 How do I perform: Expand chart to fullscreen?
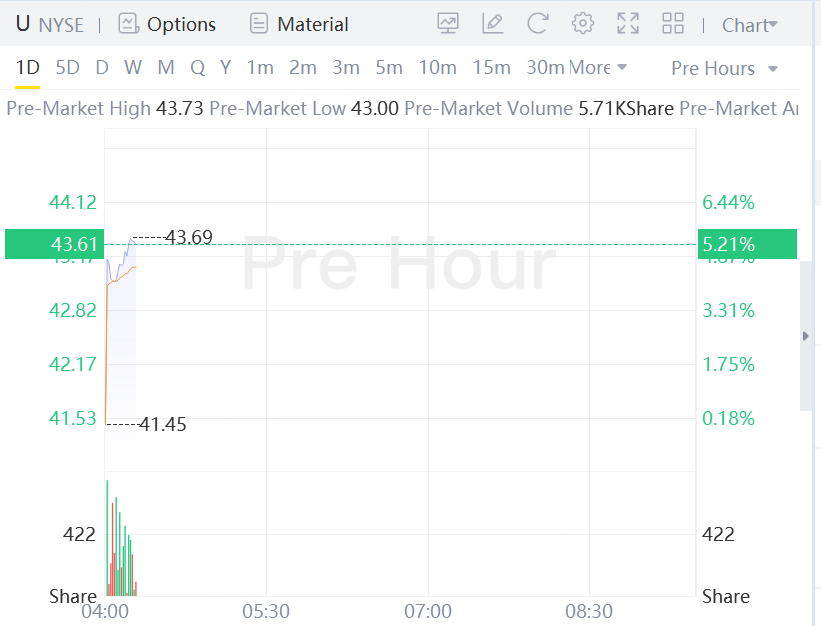pos(628,24)
